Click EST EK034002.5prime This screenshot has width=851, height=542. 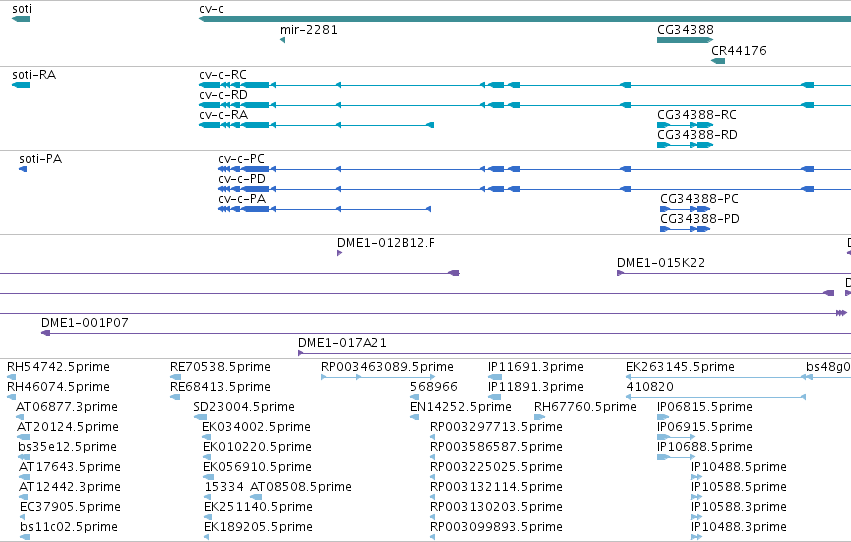pos(256,427)
